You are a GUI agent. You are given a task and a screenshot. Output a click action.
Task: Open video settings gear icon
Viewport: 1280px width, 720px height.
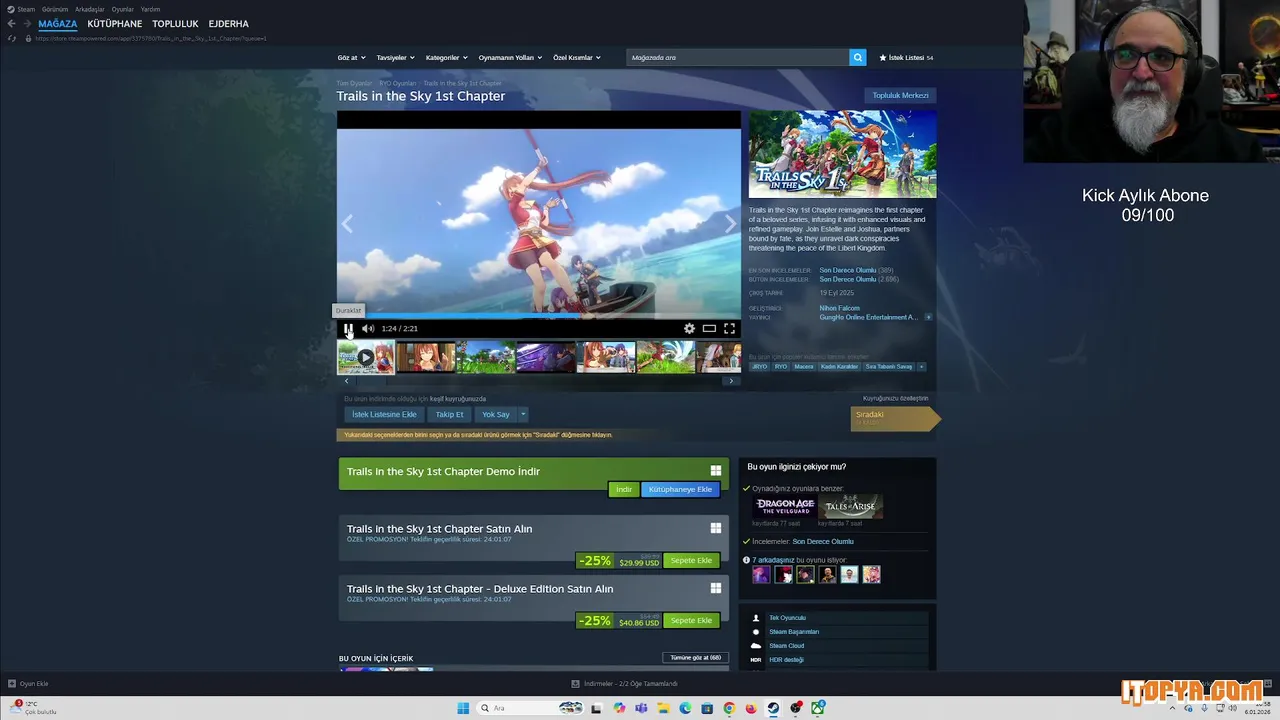(689, 328)
